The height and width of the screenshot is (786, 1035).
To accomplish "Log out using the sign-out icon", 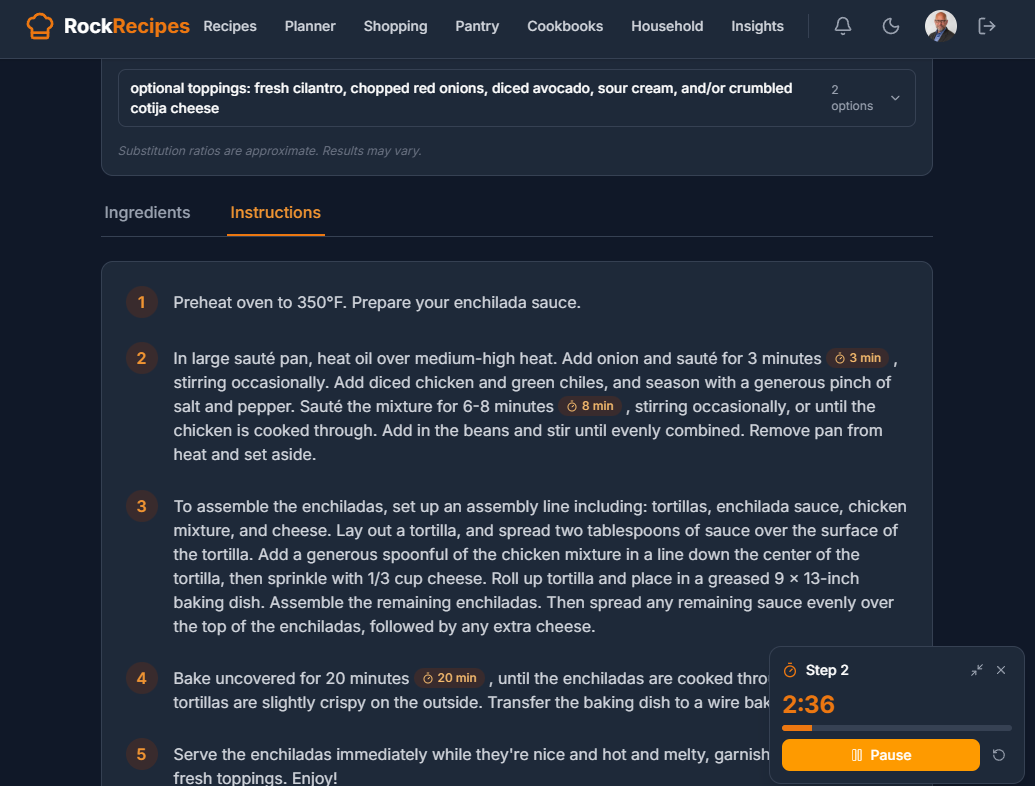I will 986,26.
